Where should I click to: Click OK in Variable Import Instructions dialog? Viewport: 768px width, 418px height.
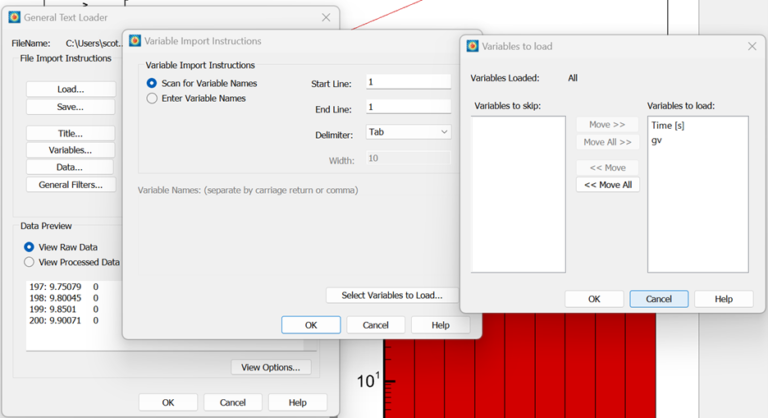pos(310,325)
